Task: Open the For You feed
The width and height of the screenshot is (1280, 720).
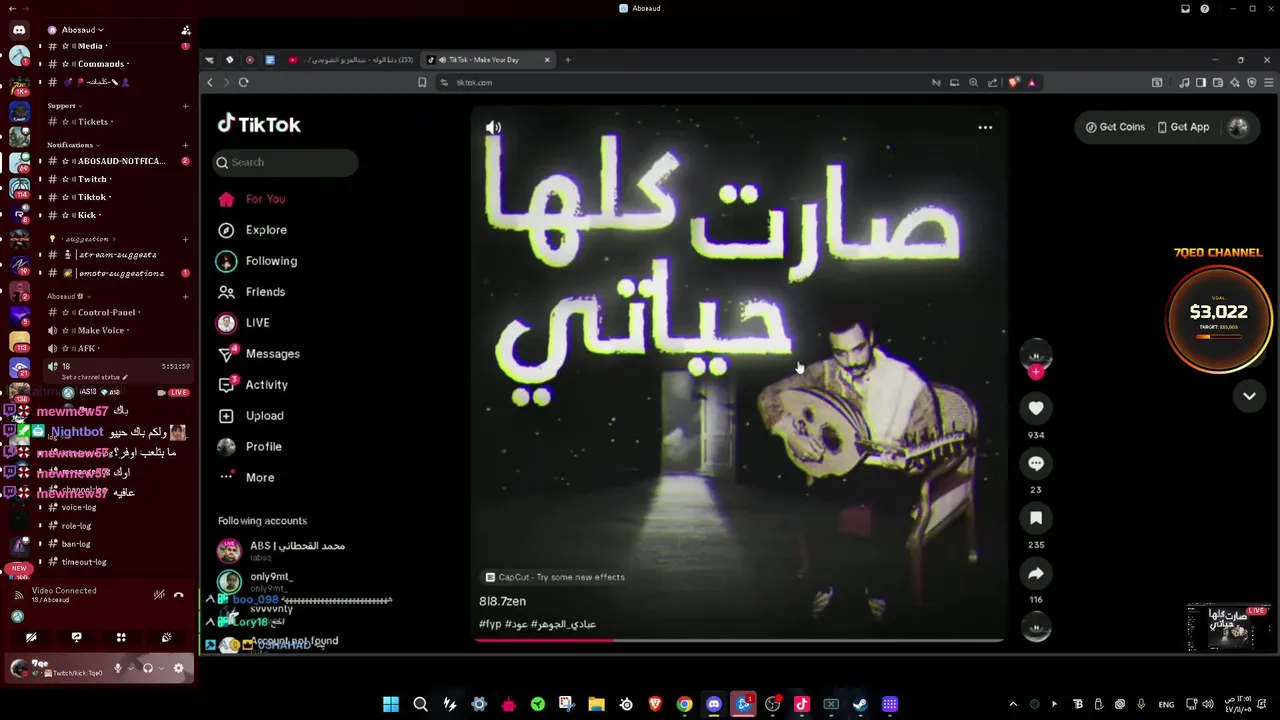Action: pos(252,199)
